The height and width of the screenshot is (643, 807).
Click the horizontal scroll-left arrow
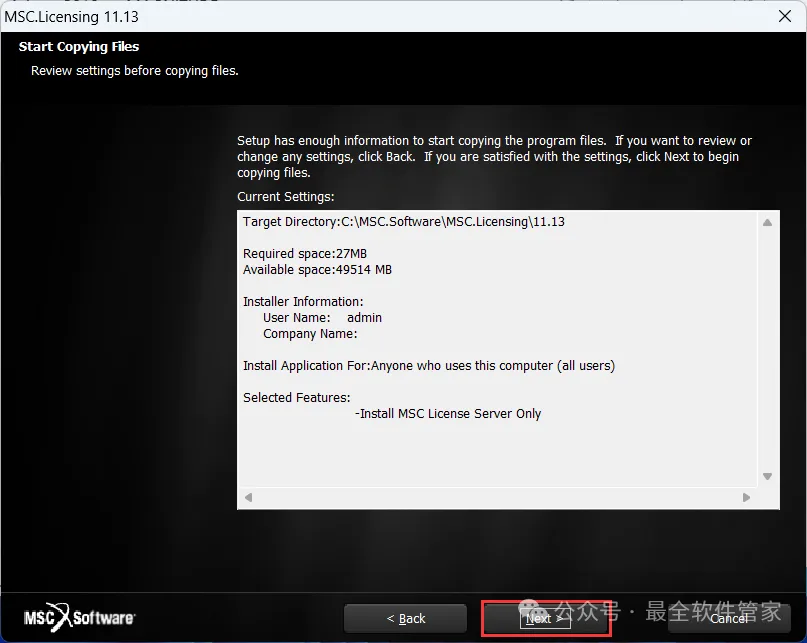coord(249,497)
